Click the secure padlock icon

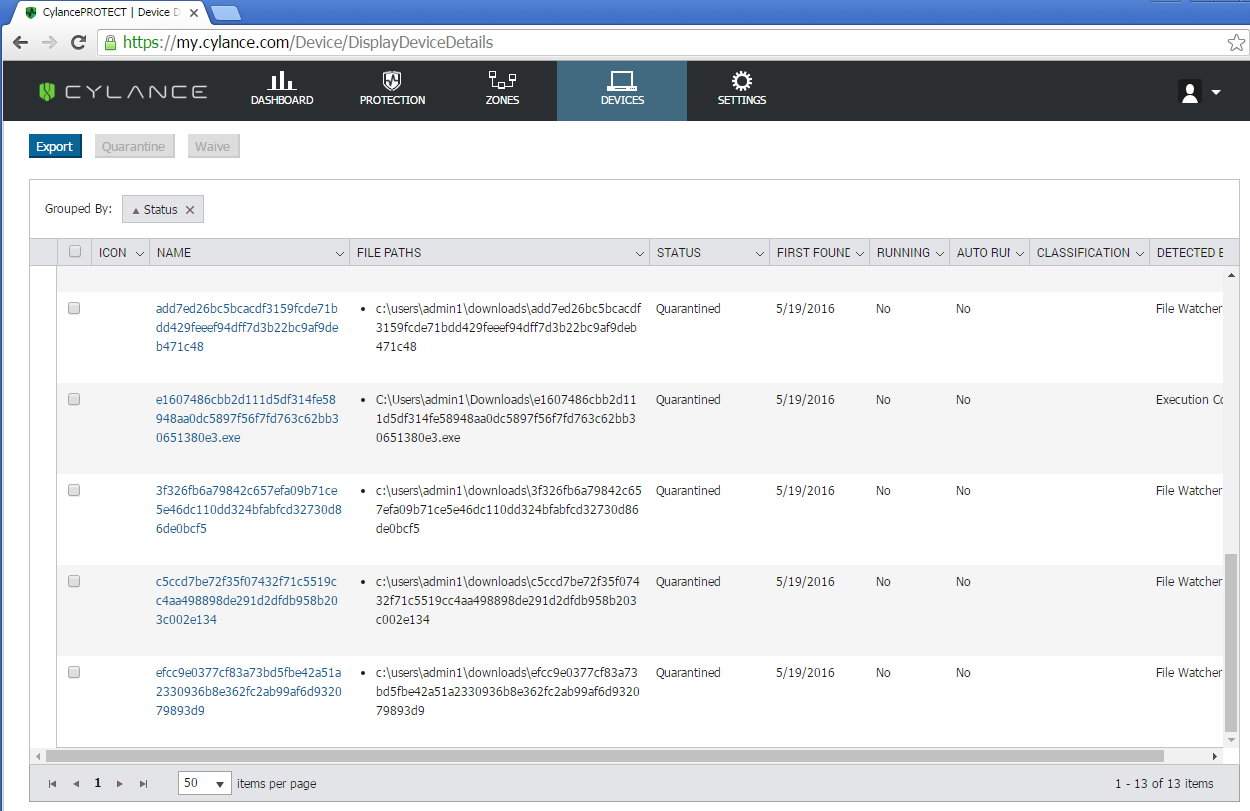click(110, 43)
